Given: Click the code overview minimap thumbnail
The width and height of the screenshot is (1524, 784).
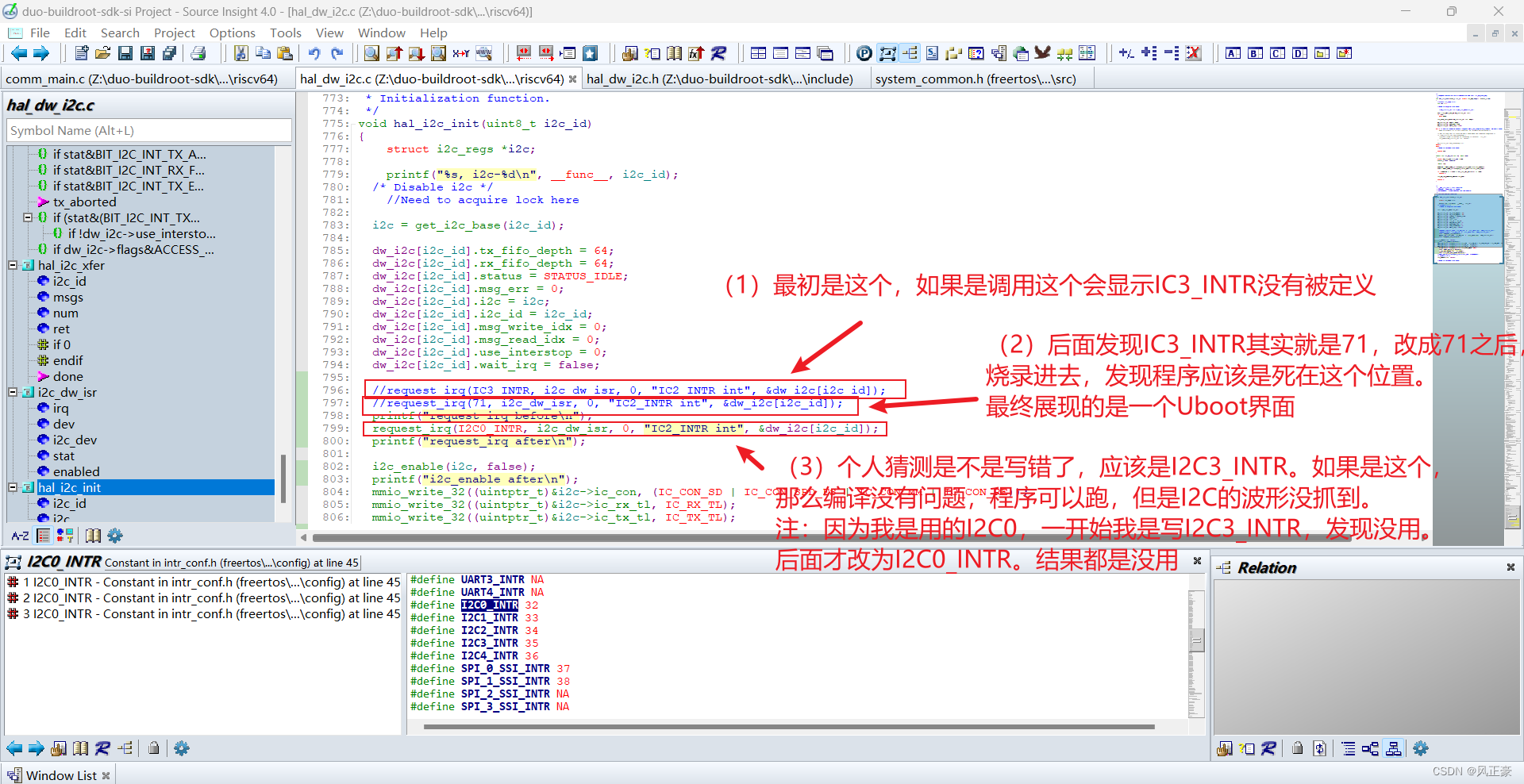Looking at the screenshot, I should 1468,229.
